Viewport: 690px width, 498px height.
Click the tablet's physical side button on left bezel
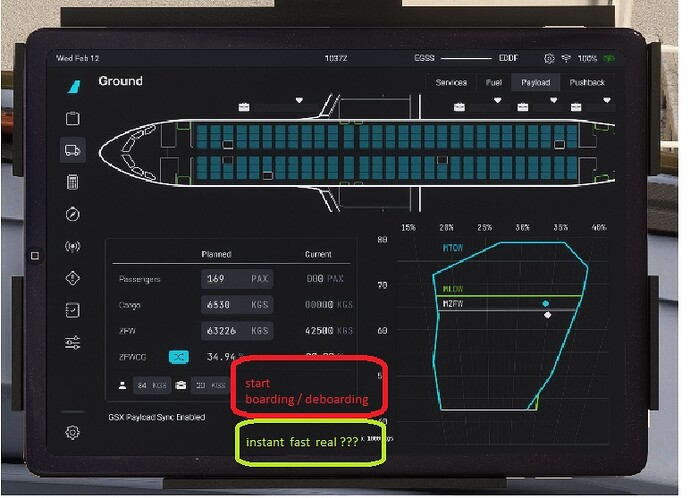pos(35,255)
